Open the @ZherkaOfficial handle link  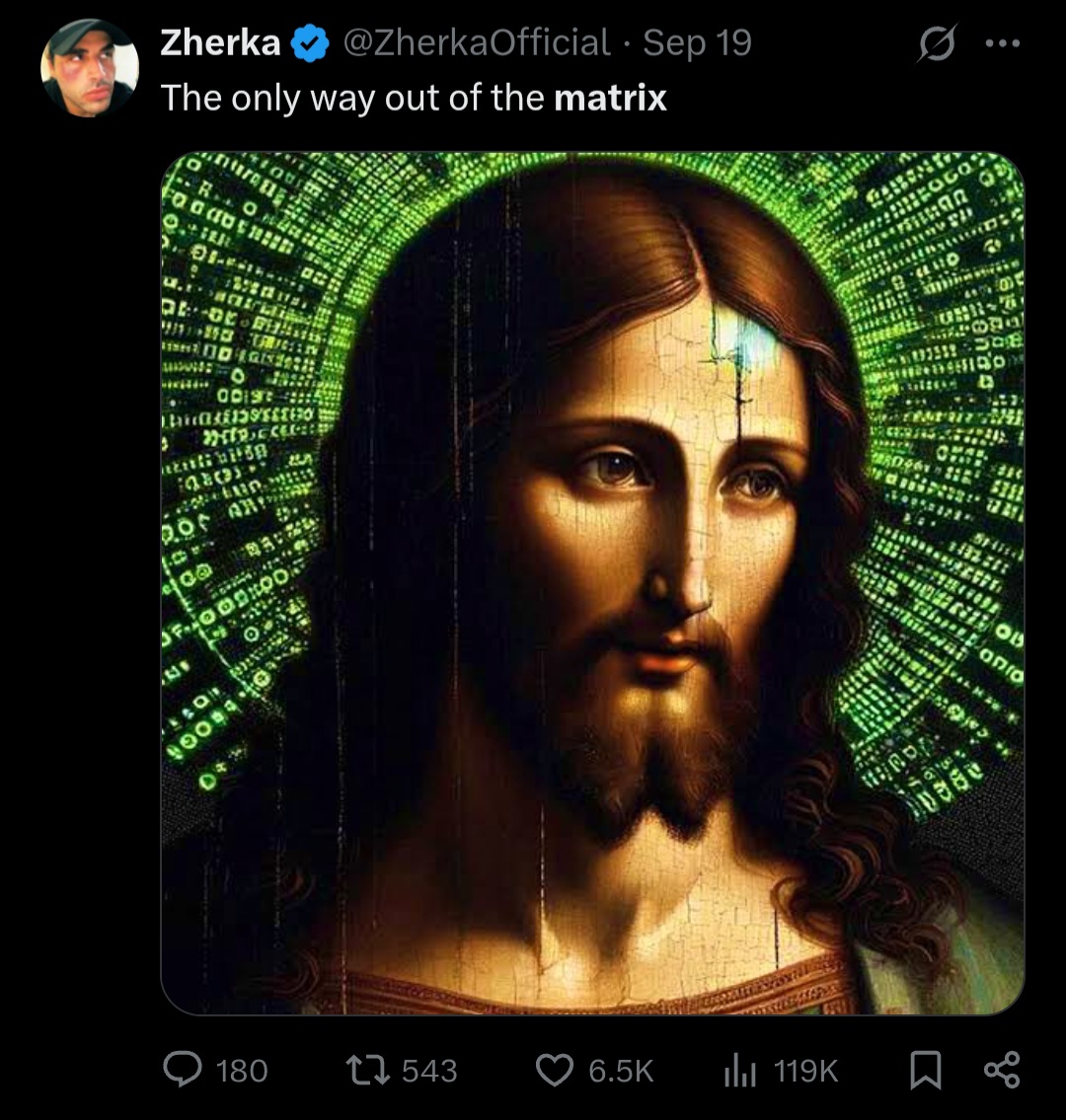(476, 42)
